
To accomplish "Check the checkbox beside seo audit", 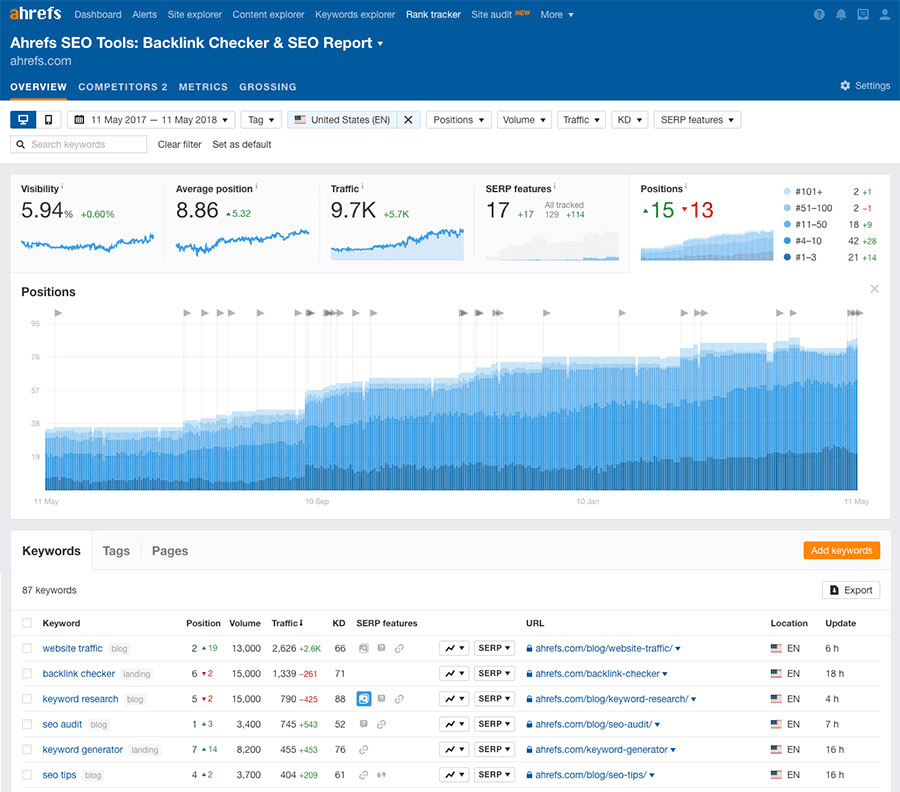I will pos(25,723).
